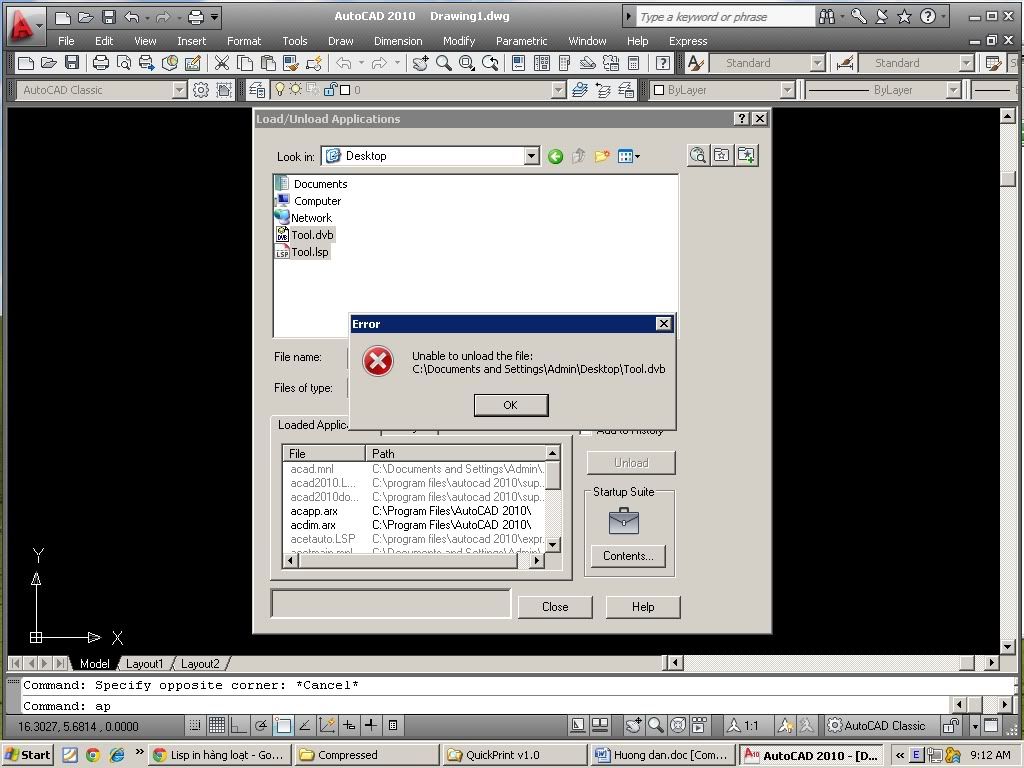Screen dimensions: 1024x768
Task: Select the Zoom realtime magnifier tool
Action: 444,63
